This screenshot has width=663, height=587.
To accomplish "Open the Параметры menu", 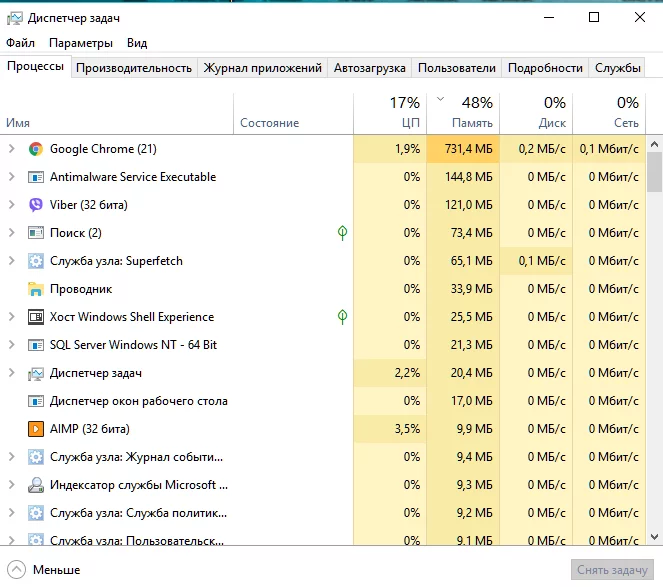I will pyautogui.click(x=81, y=43).
